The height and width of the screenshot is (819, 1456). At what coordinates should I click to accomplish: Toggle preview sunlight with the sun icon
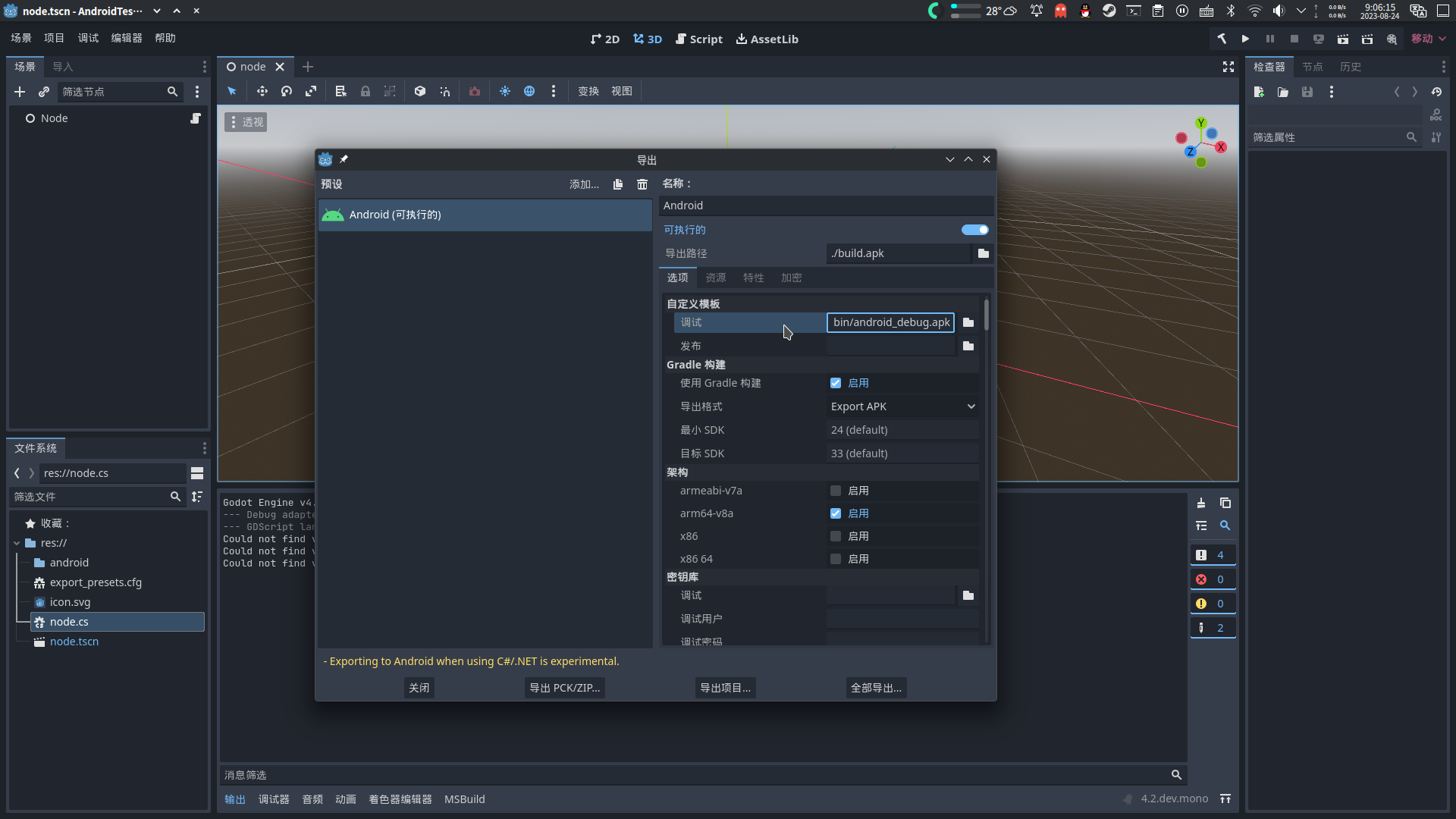pos(505,91)
